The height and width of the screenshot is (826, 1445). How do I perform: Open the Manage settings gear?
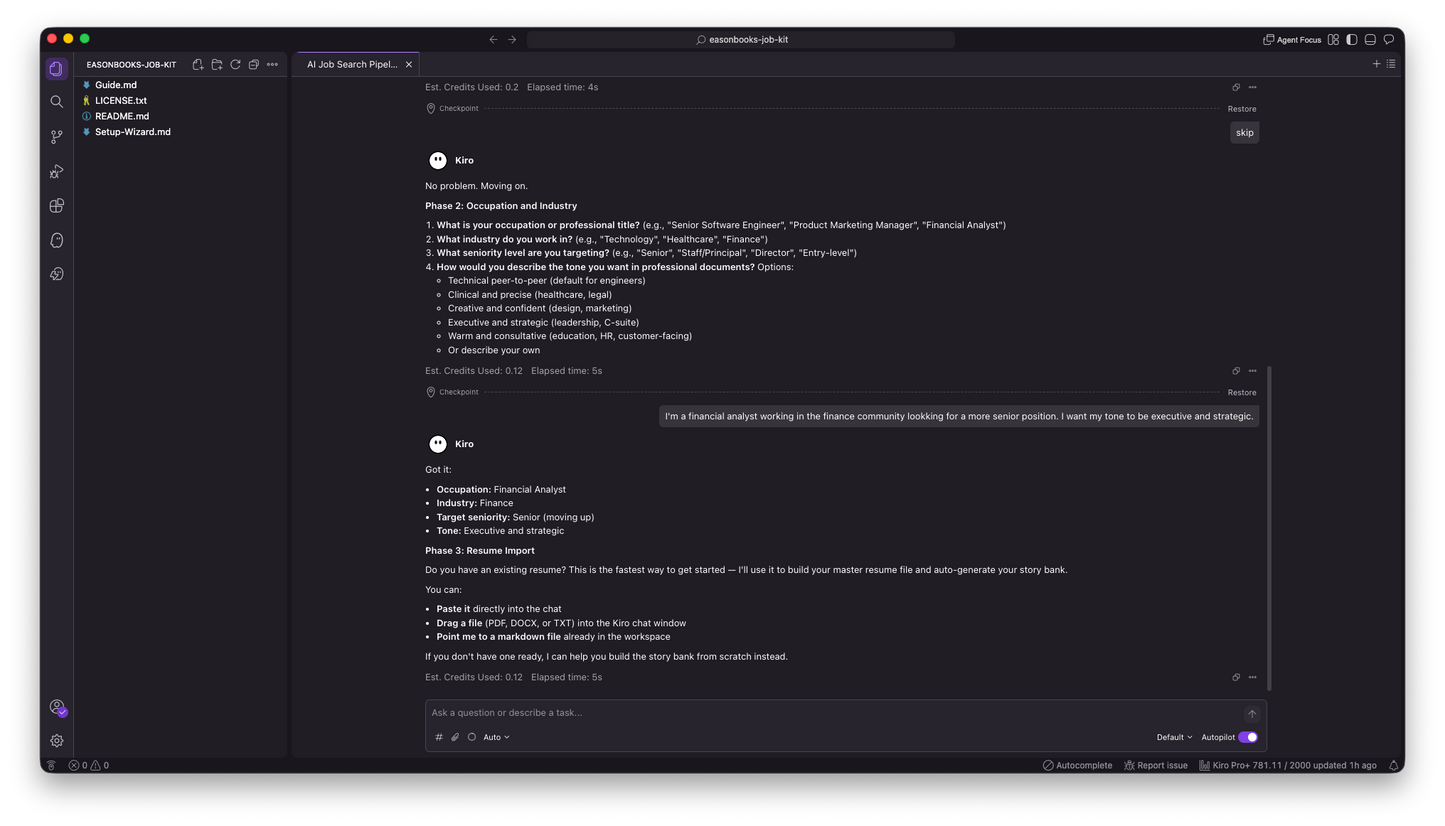click(57, 741)
